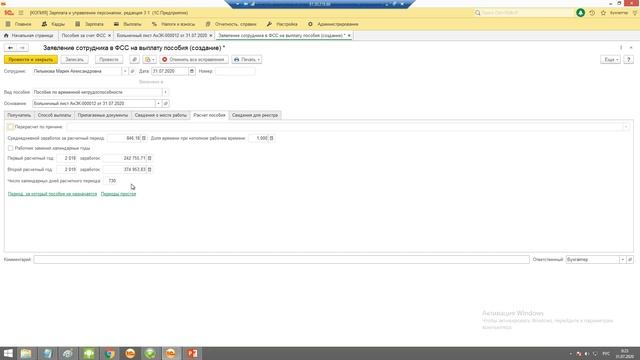This screenshot has width=640, height=360.
Task: Go forward with the right arrow
Action: 22,48
